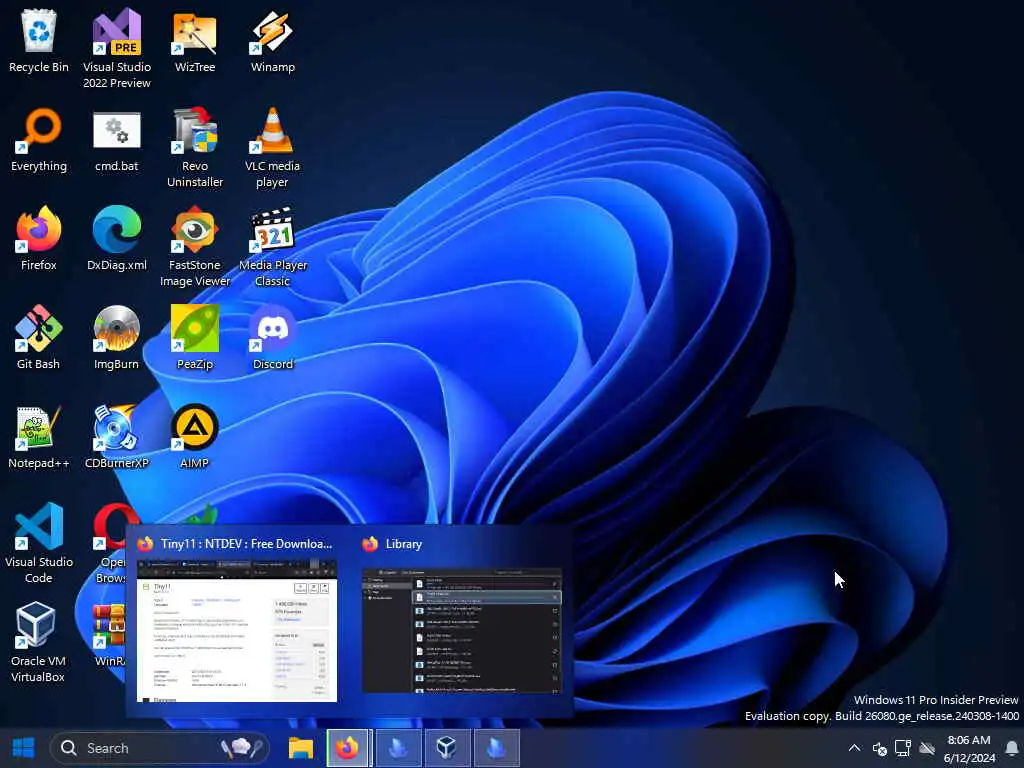Image resolution: width=1024 pixels, height=768 pixels.
Task: Select the Oracle VM VirtualBox icon
Action: tap(37, 643)
